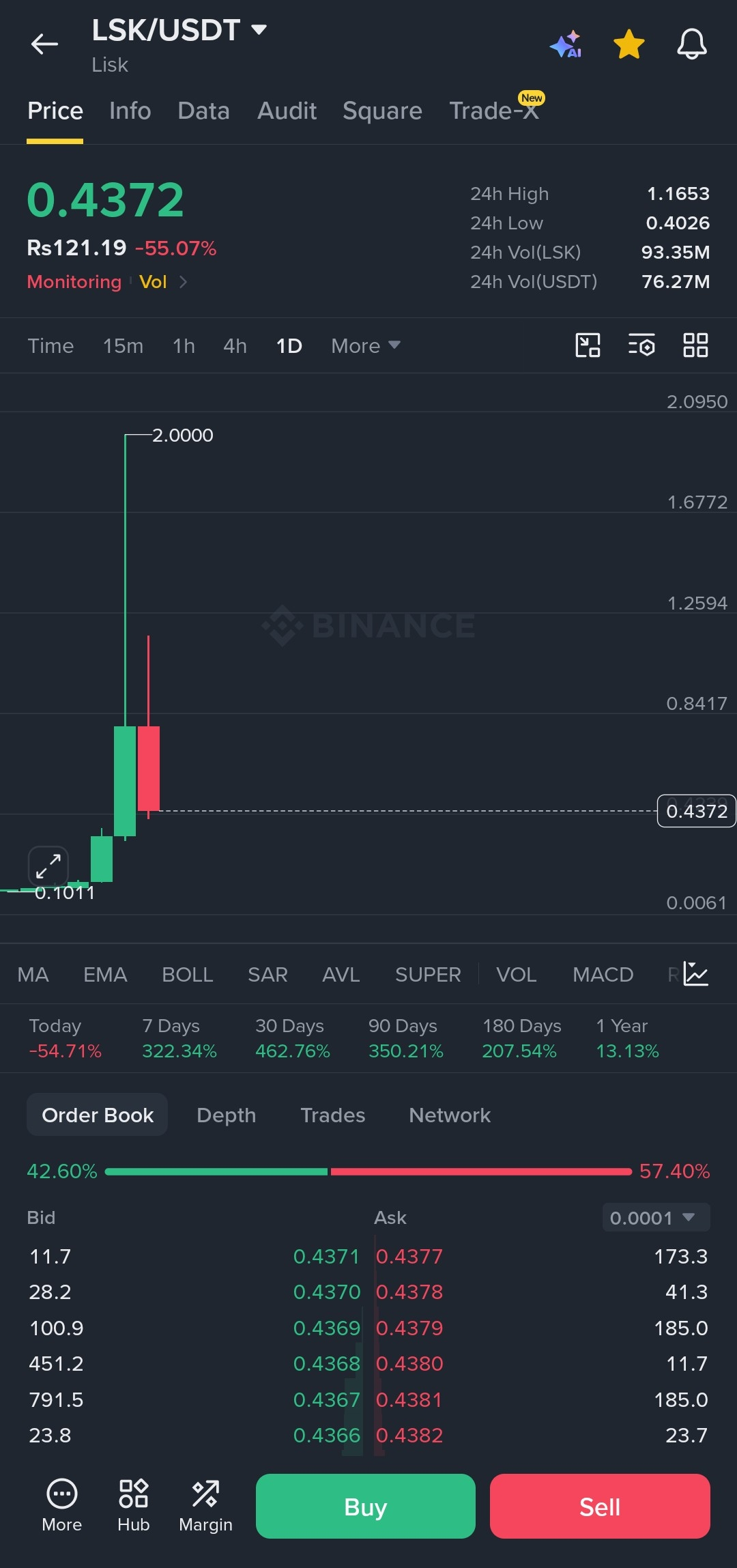Open the price alert bell icon

click(691, 44)
